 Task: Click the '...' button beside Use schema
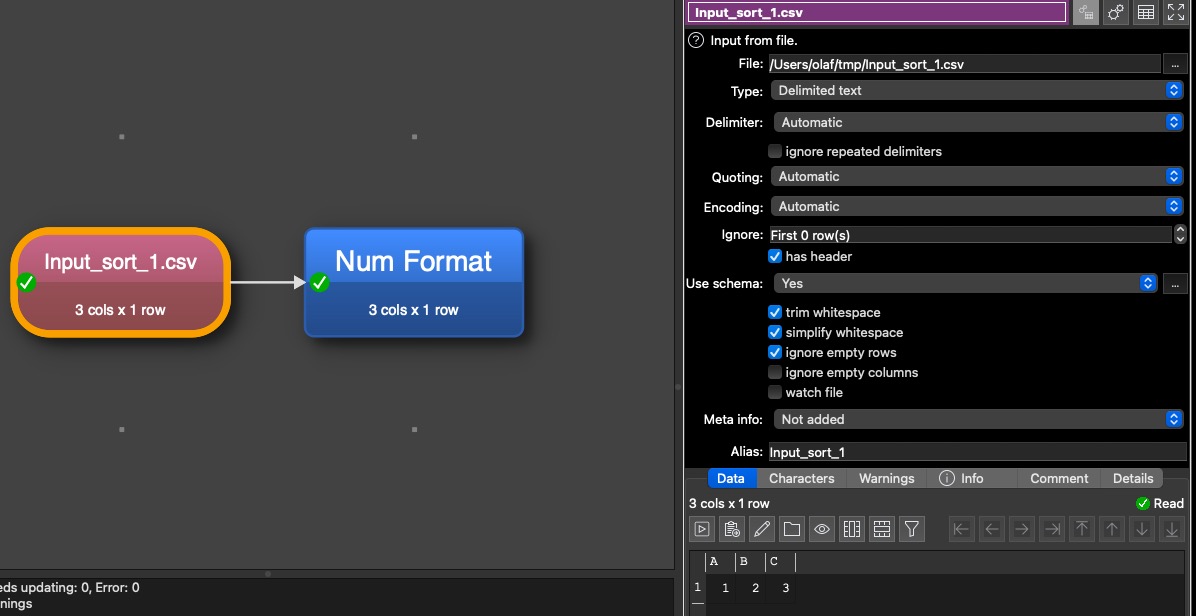pyautogui.click(x=1175, y=283)
